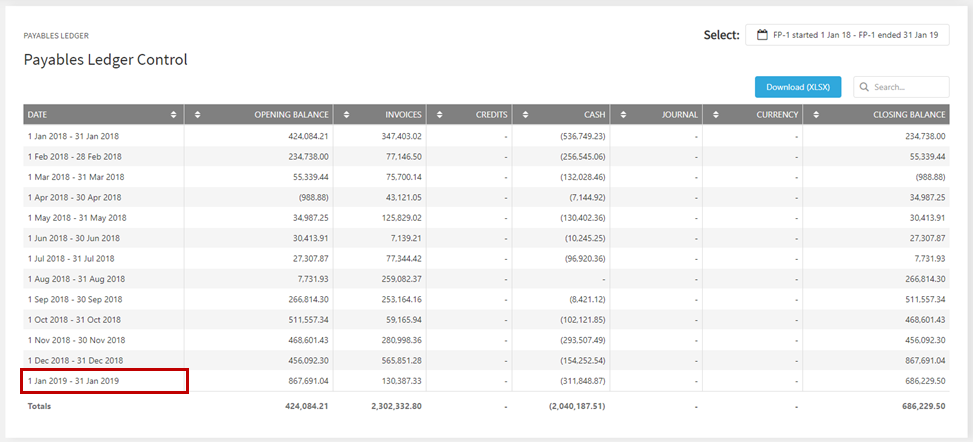Viewport: 973px width, 442px height.
Task: Select the 1 Jan 2019 - 31 Jan 2019 row
Action: (486, 381)
